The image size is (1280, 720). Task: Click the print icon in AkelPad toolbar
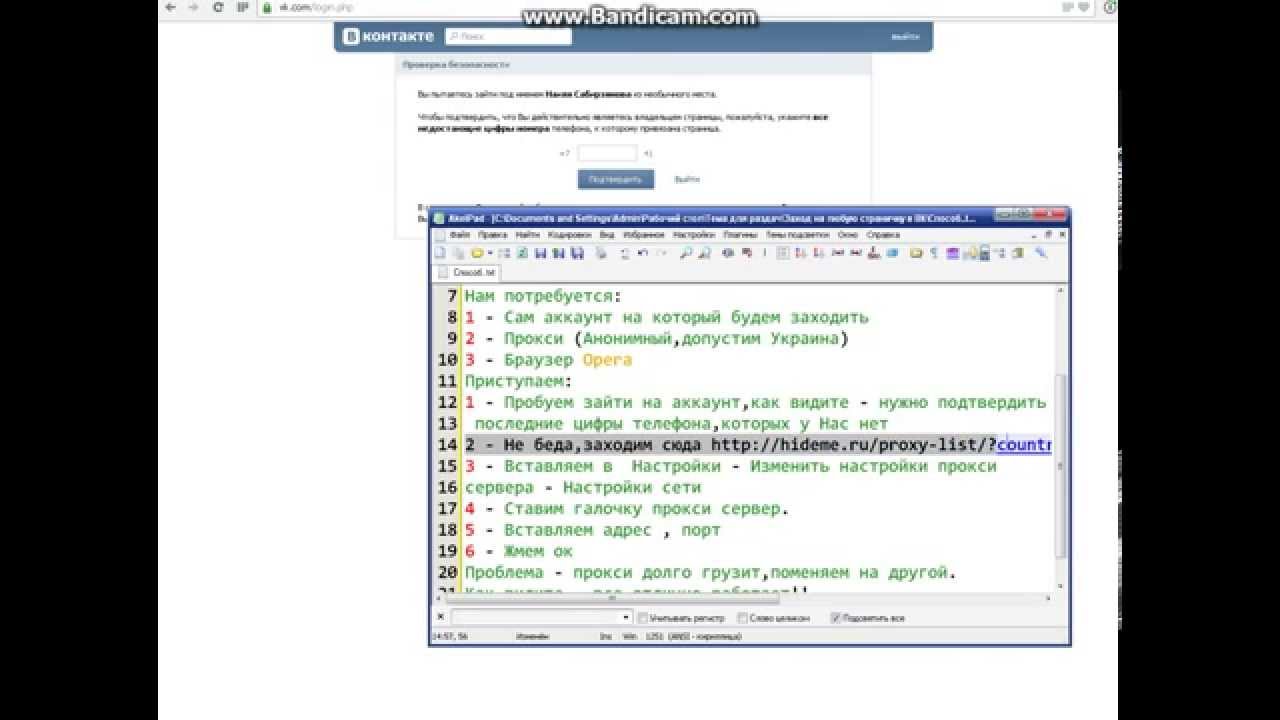(601, 254)
